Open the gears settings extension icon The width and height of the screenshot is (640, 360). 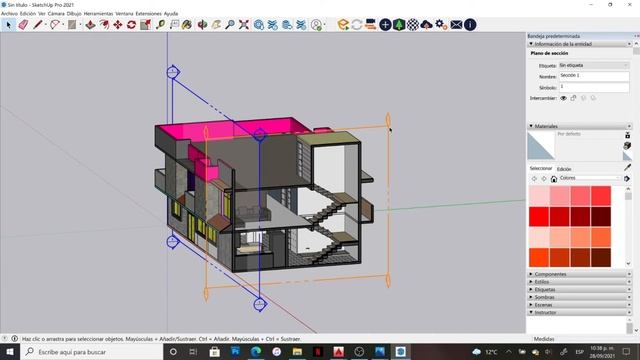coord(441,25)
